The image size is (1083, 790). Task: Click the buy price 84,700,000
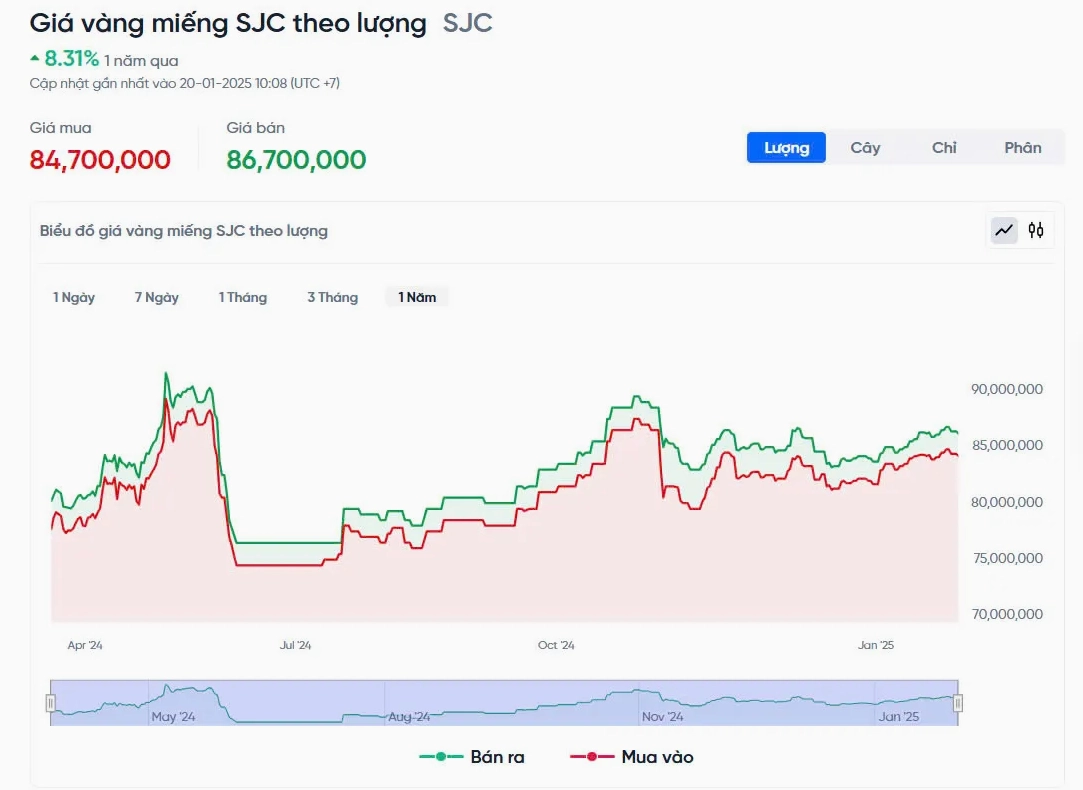(100, 160)
